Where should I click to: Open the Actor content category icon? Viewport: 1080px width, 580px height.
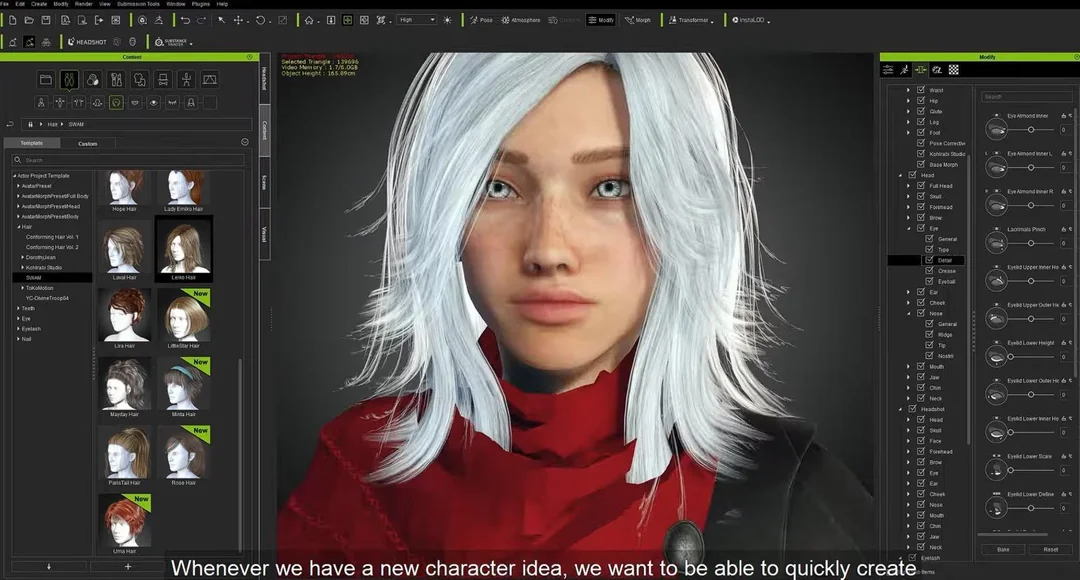(69, 80)
